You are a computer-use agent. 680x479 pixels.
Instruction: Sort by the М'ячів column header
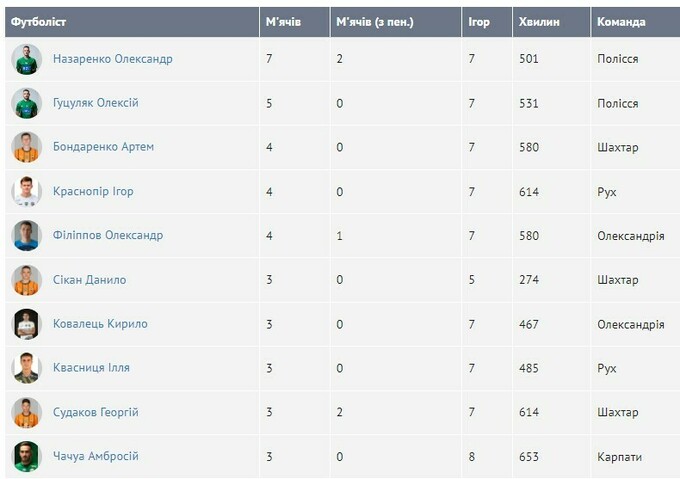point(283,22)
